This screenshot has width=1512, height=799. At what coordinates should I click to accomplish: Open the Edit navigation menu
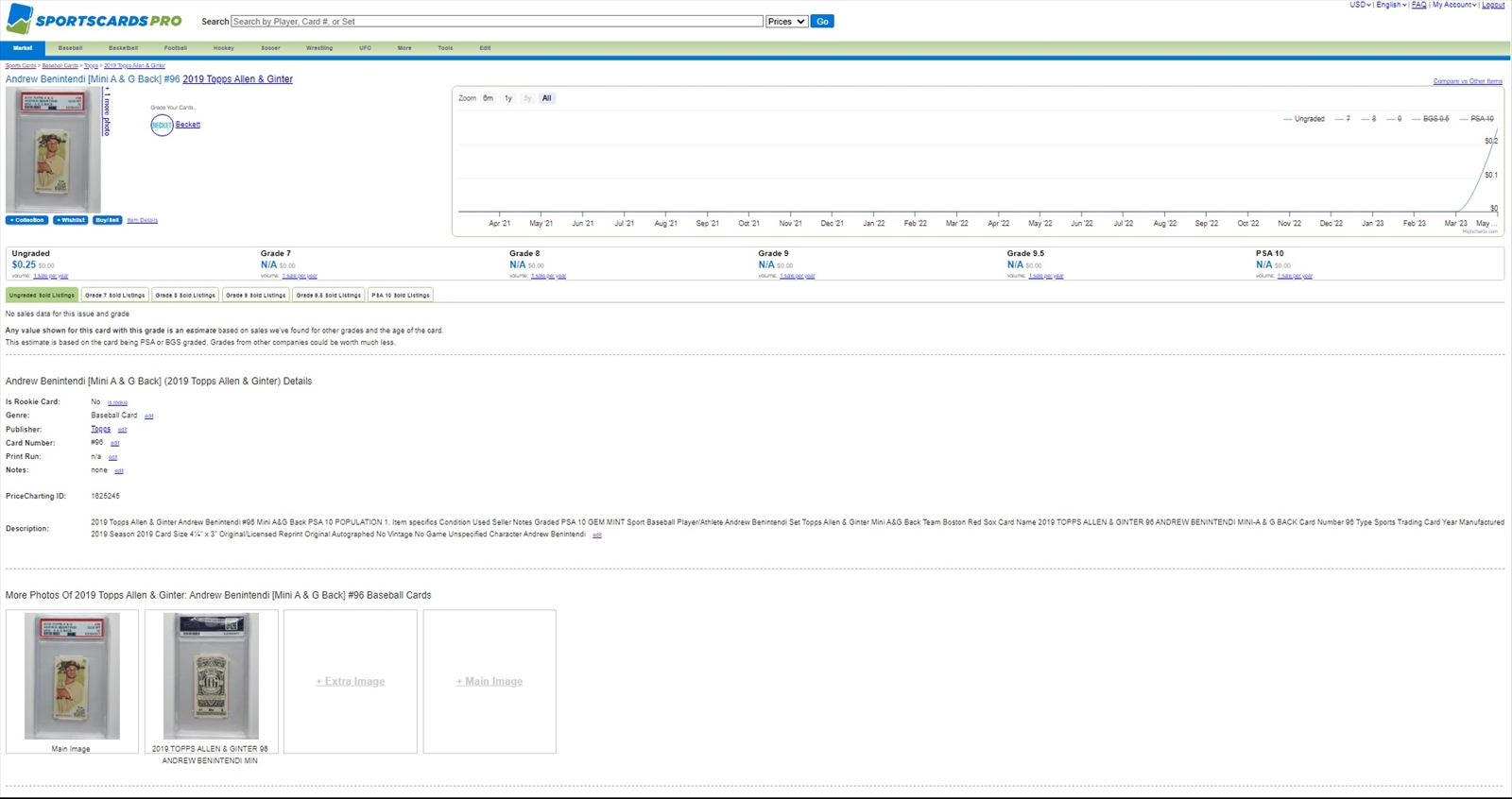485,48
